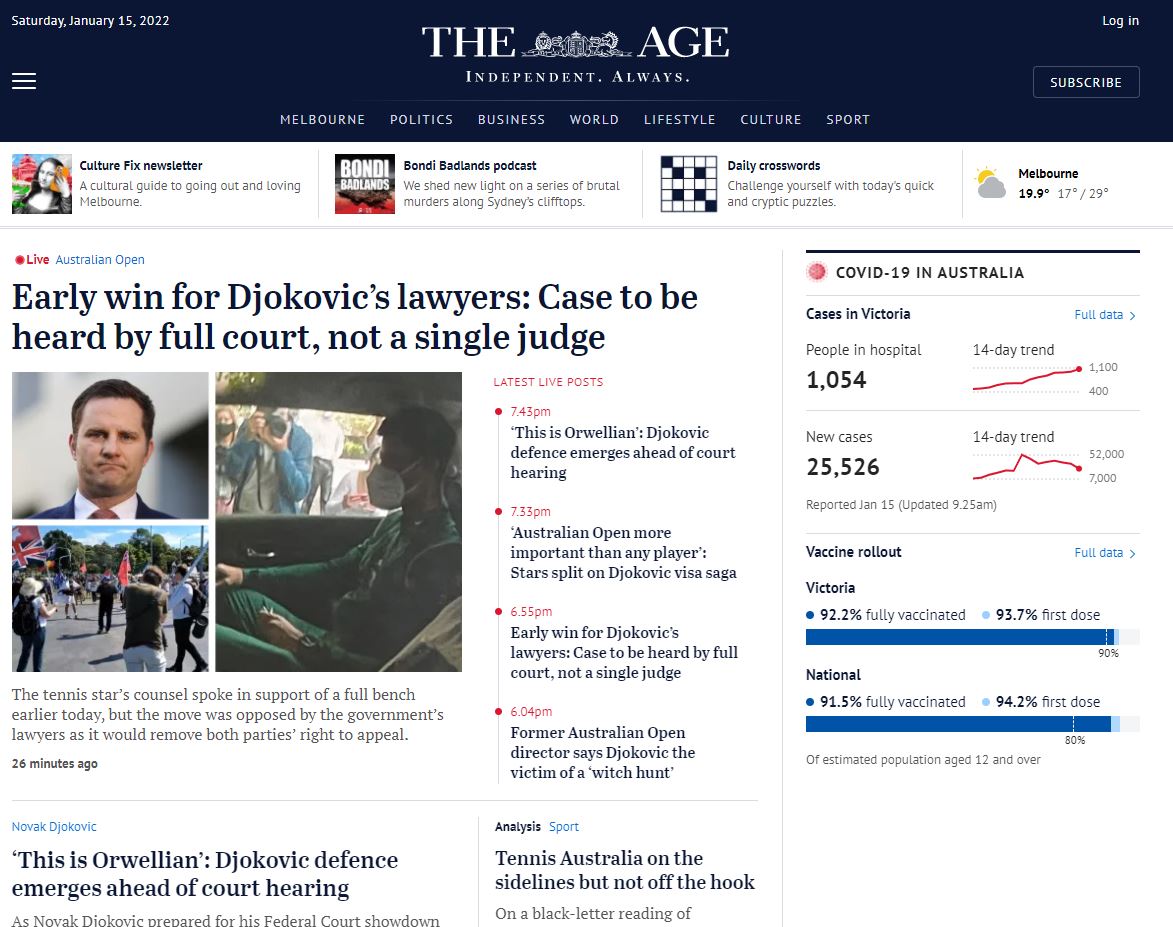Open the 7.43pm 'This is Orwellian' live post
This screenshot has height=927, width=1173.
(623, 452)
